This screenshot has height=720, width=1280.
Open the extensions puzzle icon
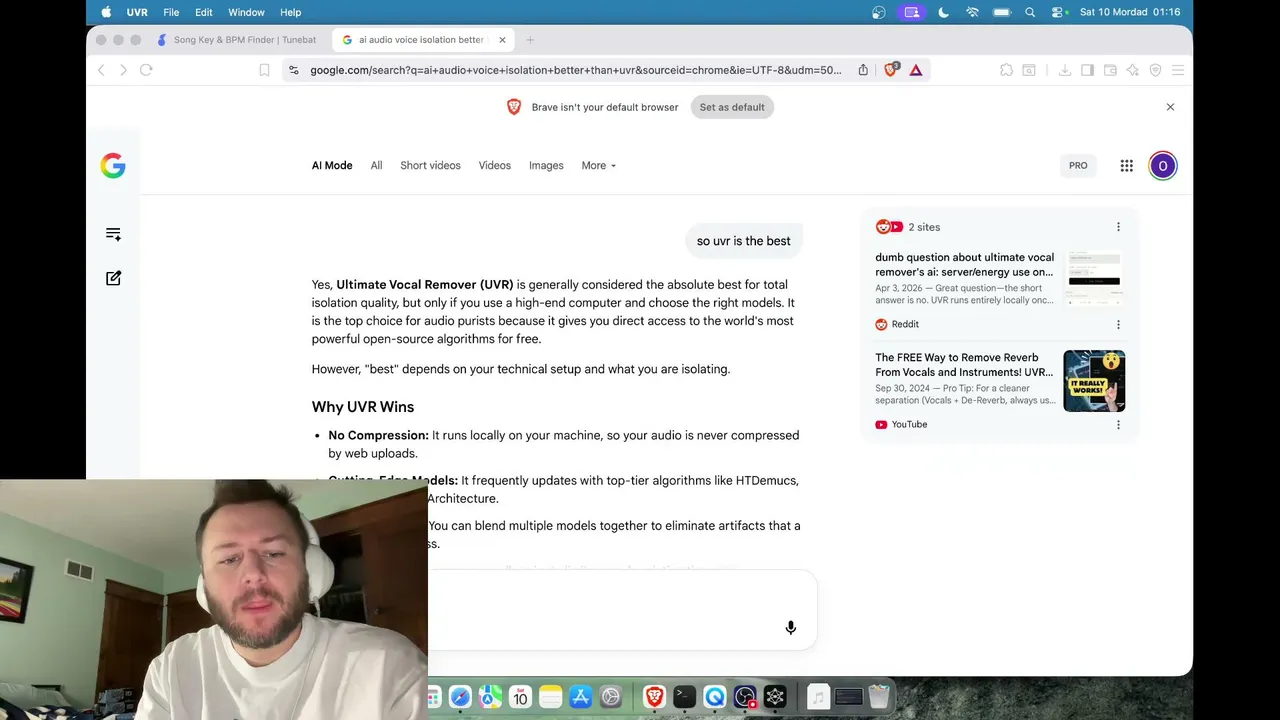coord(1007,70)
